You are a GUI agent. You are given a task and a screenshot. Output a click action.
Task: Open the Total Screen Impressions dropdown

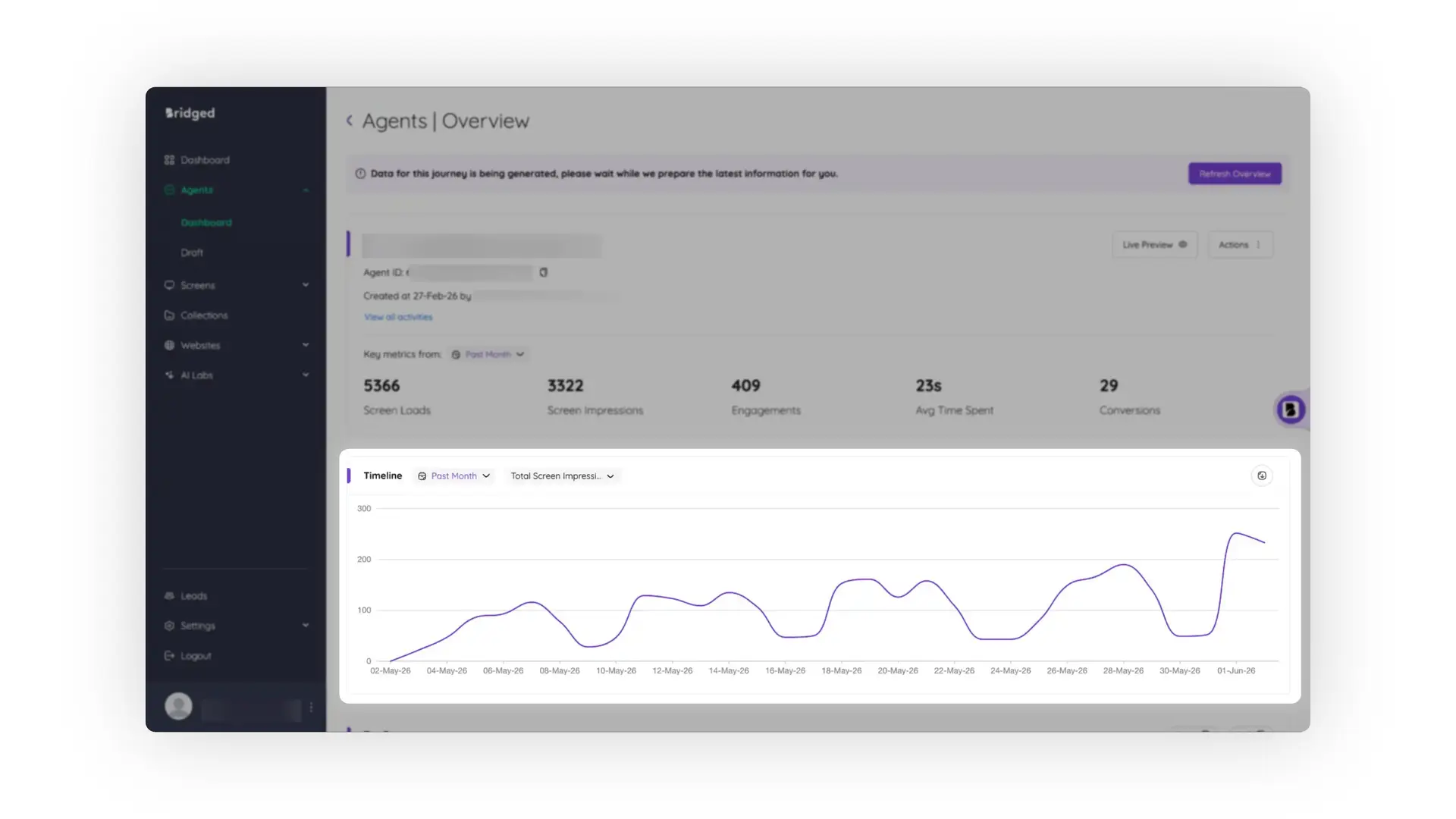click(x=562, y=476)
